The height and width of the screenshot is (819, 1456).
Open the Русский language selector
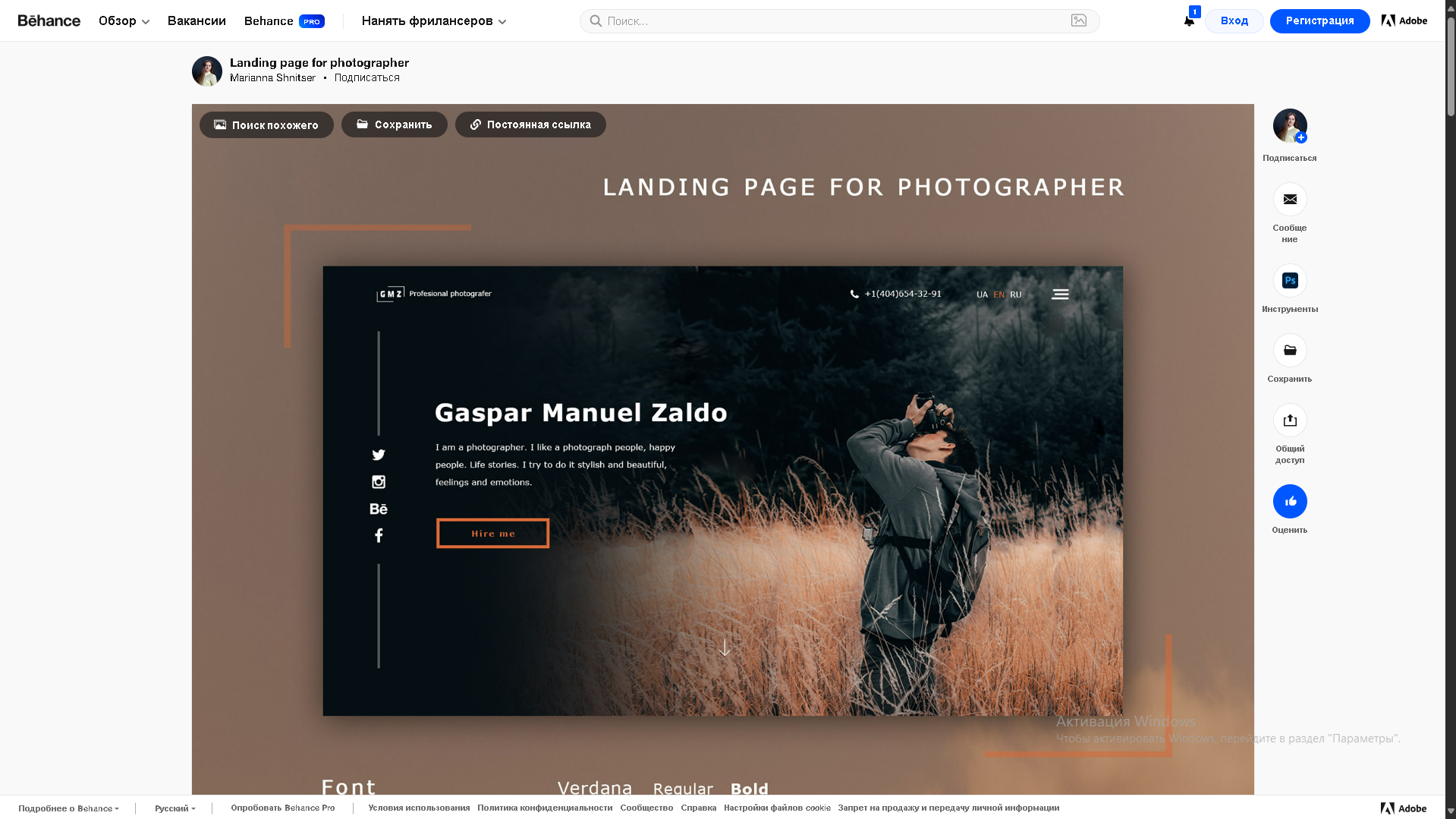175,808
